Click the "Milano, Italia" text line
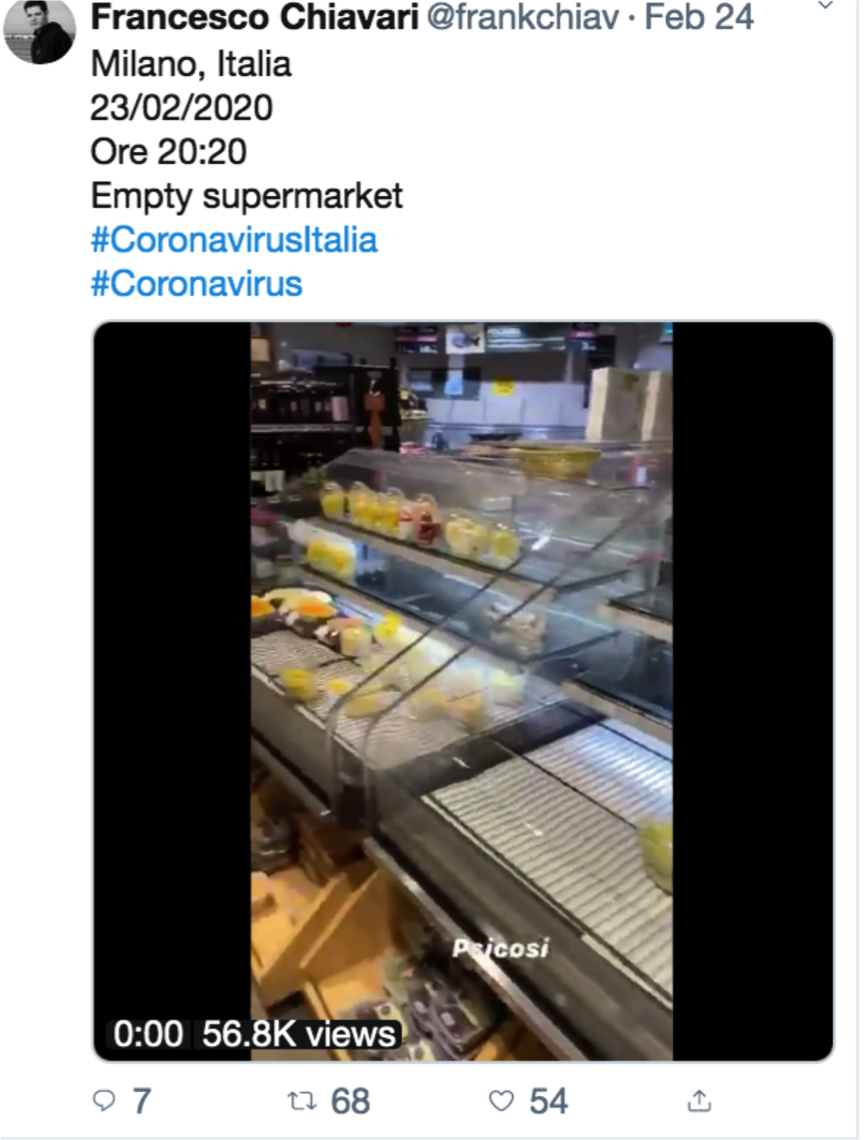The image size is (865, 1140). (191, 64)
